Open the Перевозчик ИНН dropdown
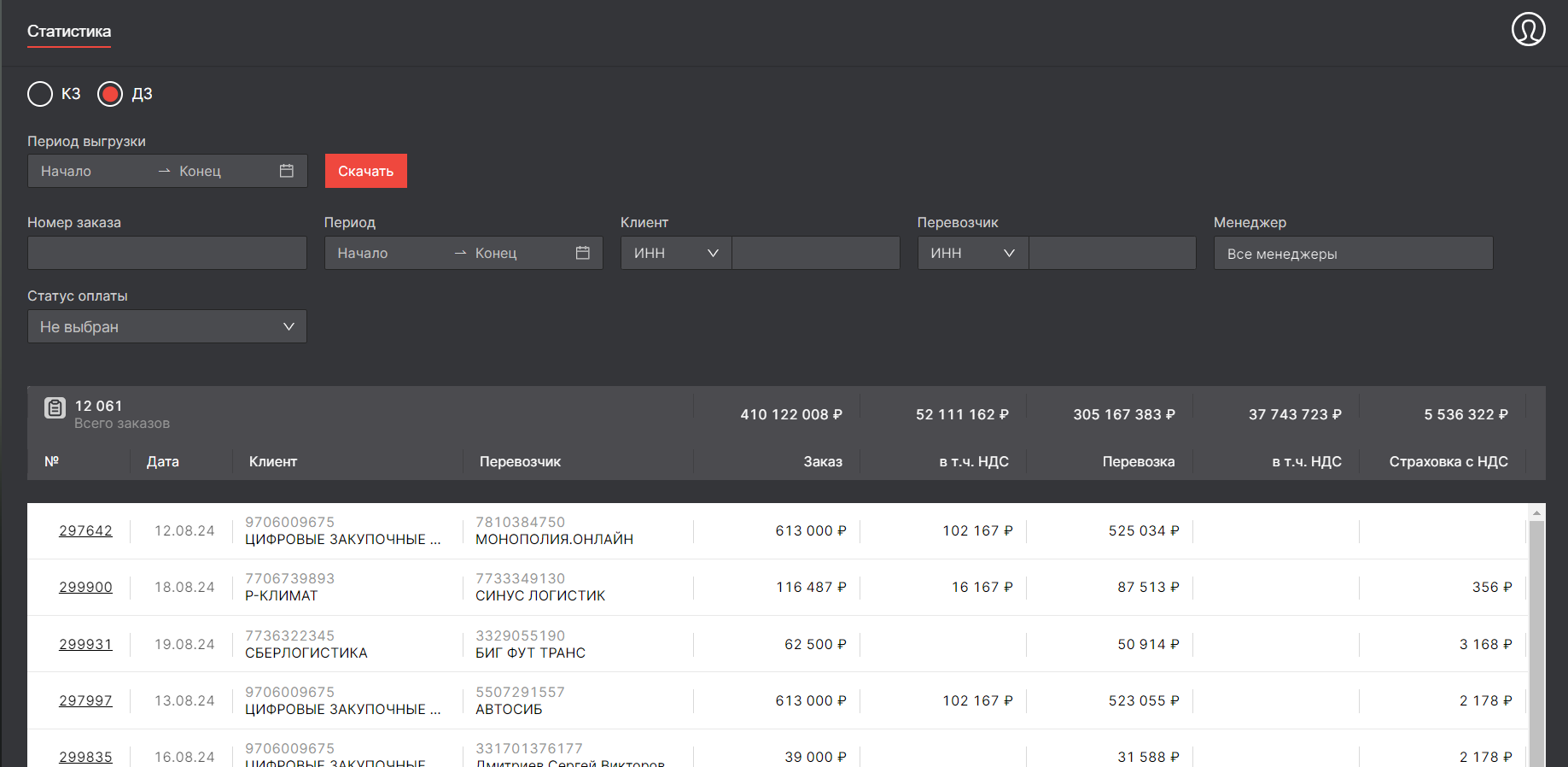Image resolution: width=1568 pixels, height=767 pixels. pyautogui.click(x=973, y=253)
